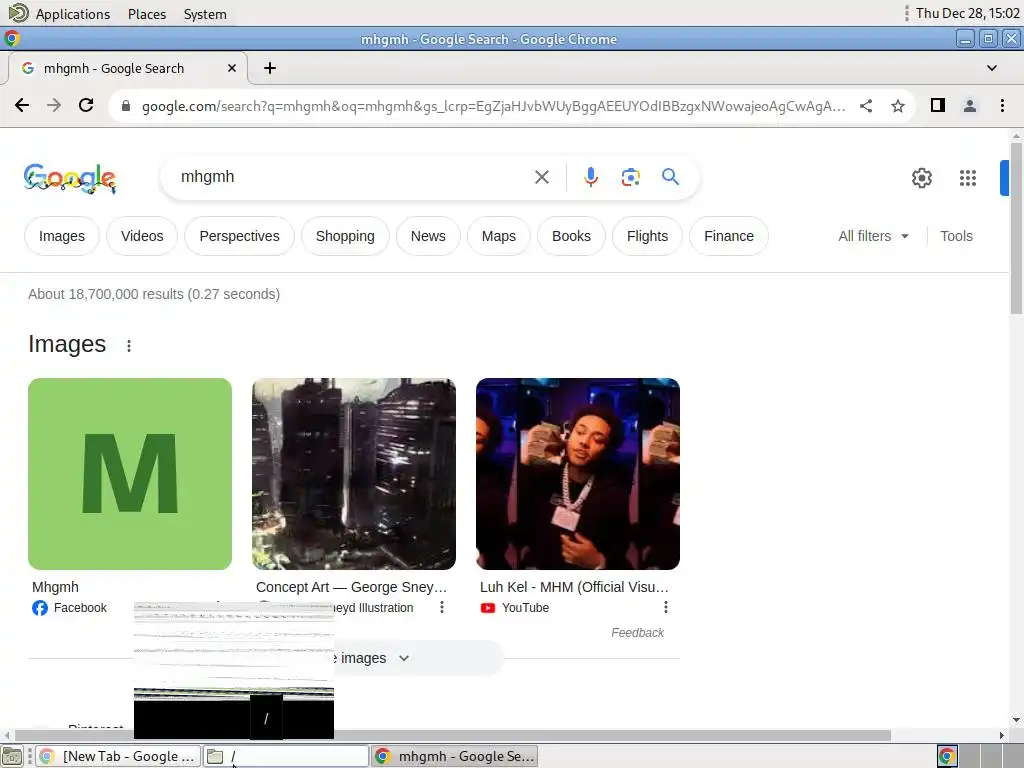The width and height of the screenshot is (1024, 768).
Task: Go to Google homepage via logo
Action: click(x=70, y=178)
